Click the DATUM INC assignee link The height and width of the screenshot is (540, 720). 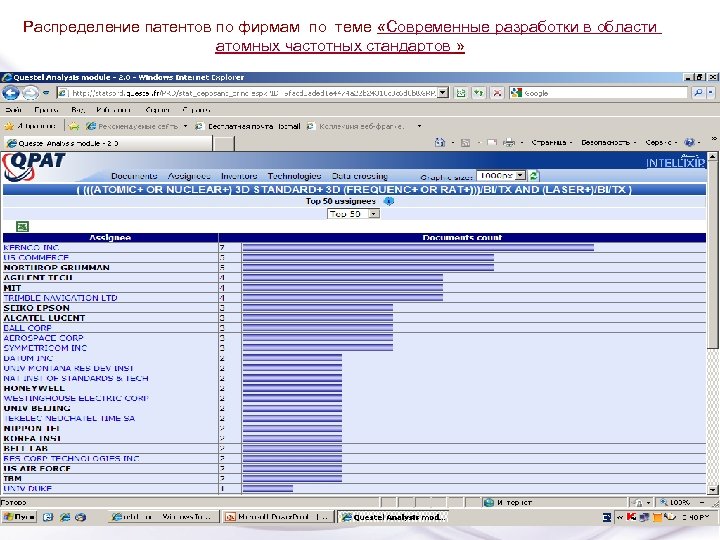(28, 358)
